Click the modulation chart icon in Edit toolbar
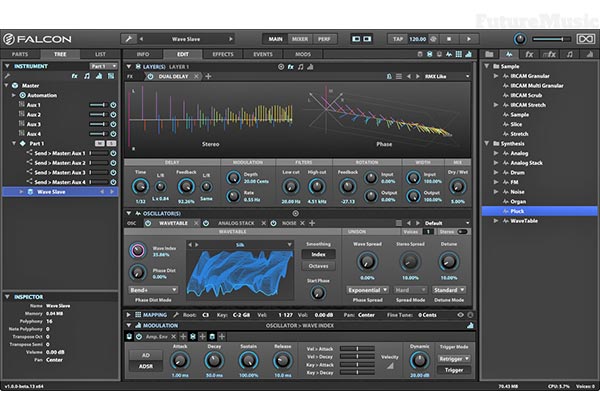The width and height of the screenshot is (600, 420). point(469,54)
